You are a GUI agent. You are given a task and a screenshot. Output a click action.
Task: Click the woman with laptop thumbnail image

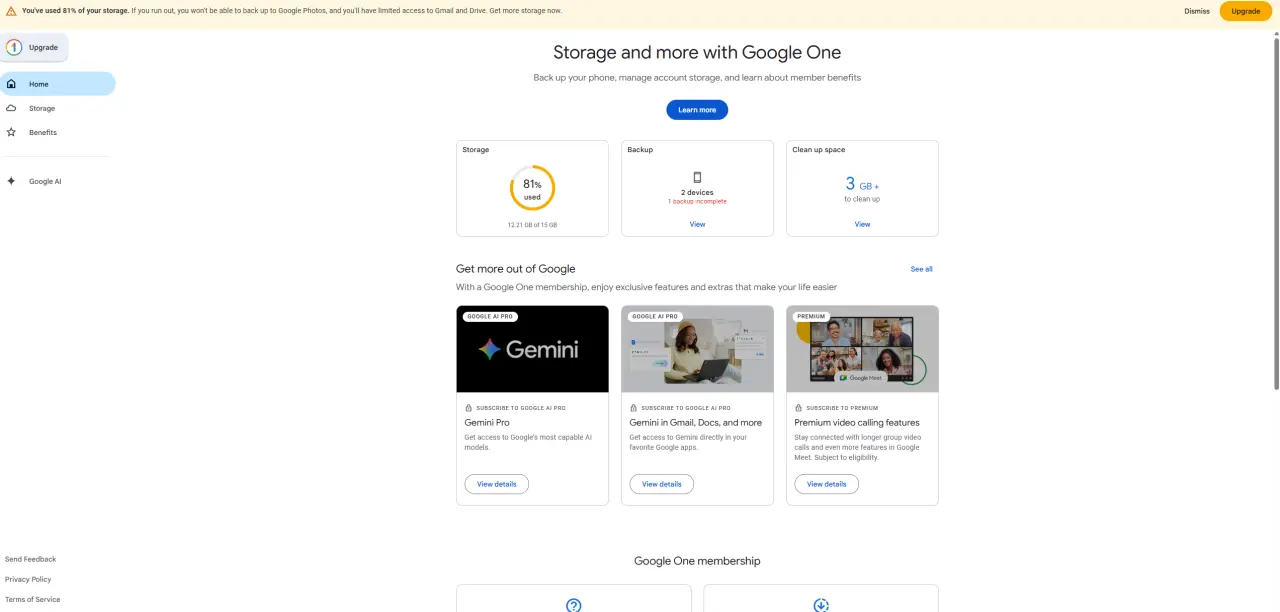coord(697,349)
